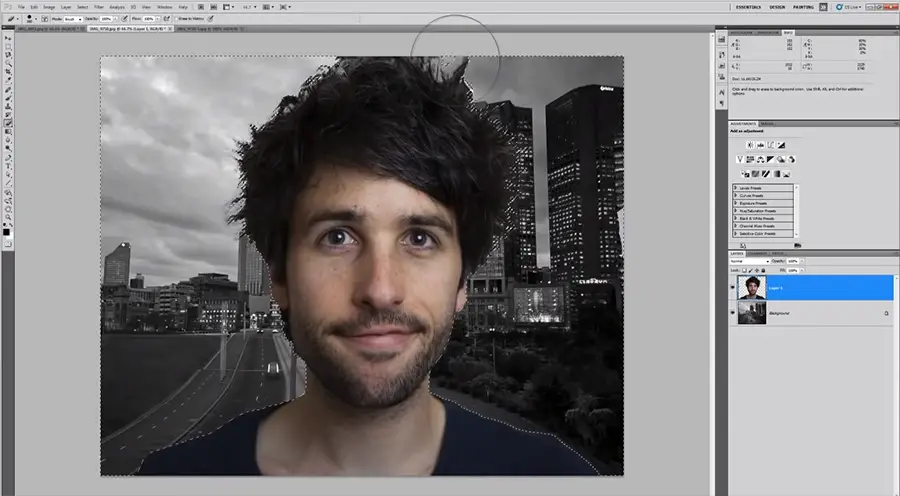Open the collapsed Character panel icon

[x=721, y=92]
